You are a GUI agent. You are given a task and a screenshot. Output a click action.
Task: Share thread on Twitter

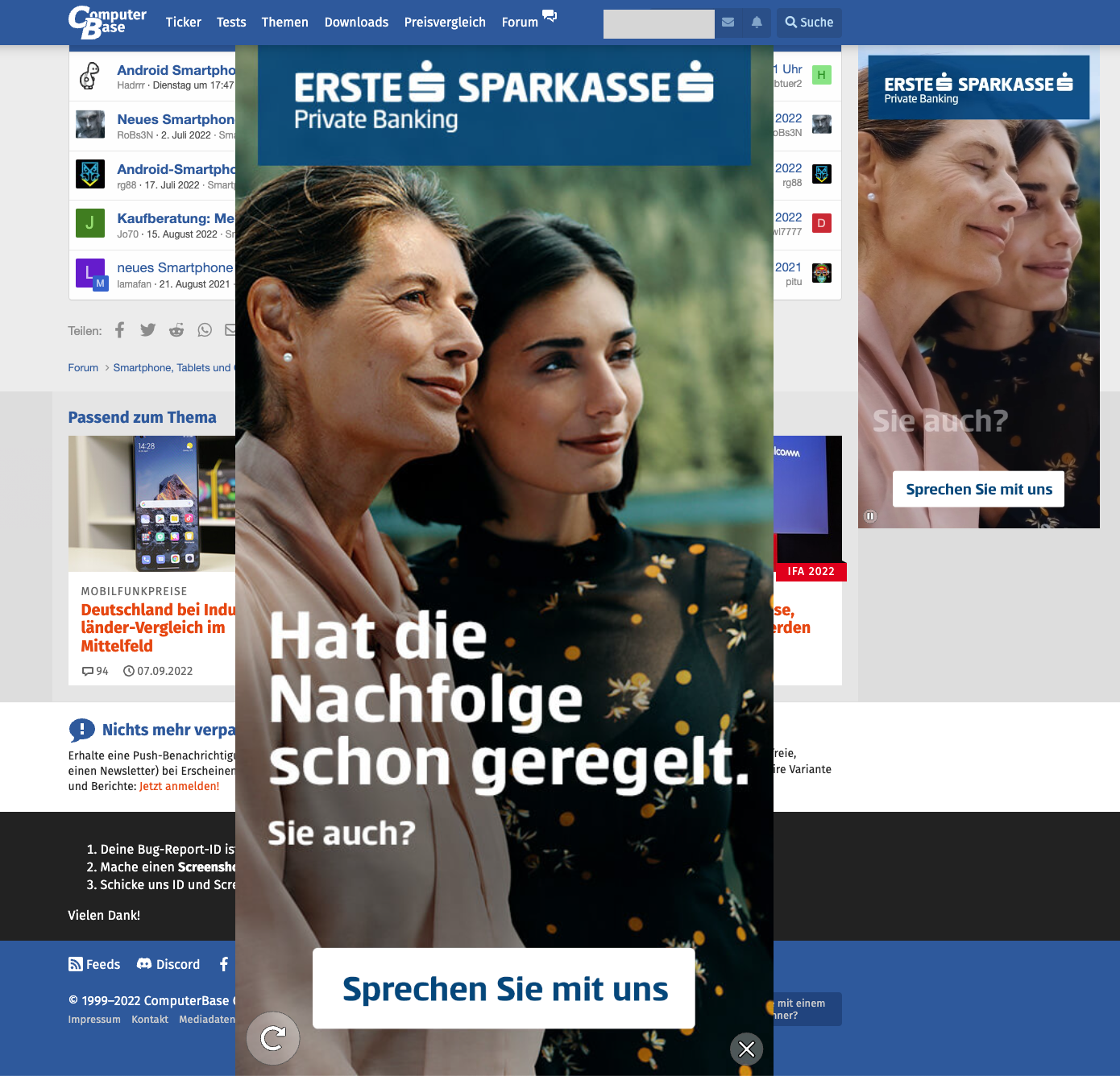point(148,330)
